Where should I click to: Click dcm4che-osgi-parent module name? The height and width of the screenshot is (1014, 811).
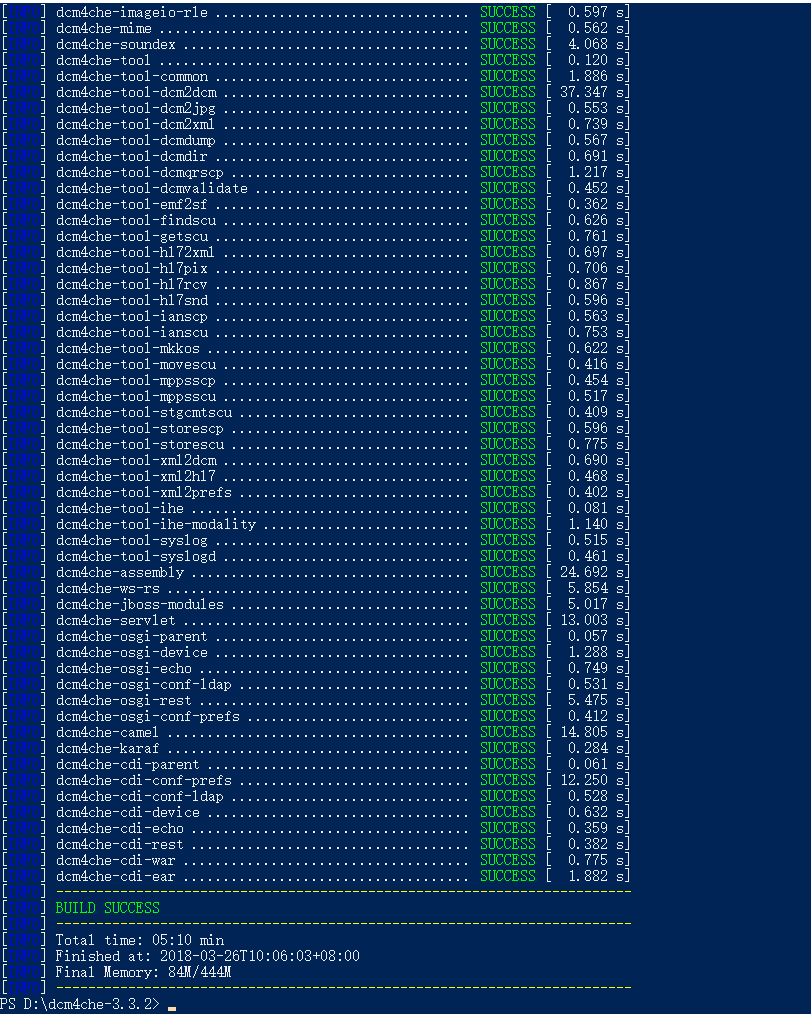(x=132, y=636)
